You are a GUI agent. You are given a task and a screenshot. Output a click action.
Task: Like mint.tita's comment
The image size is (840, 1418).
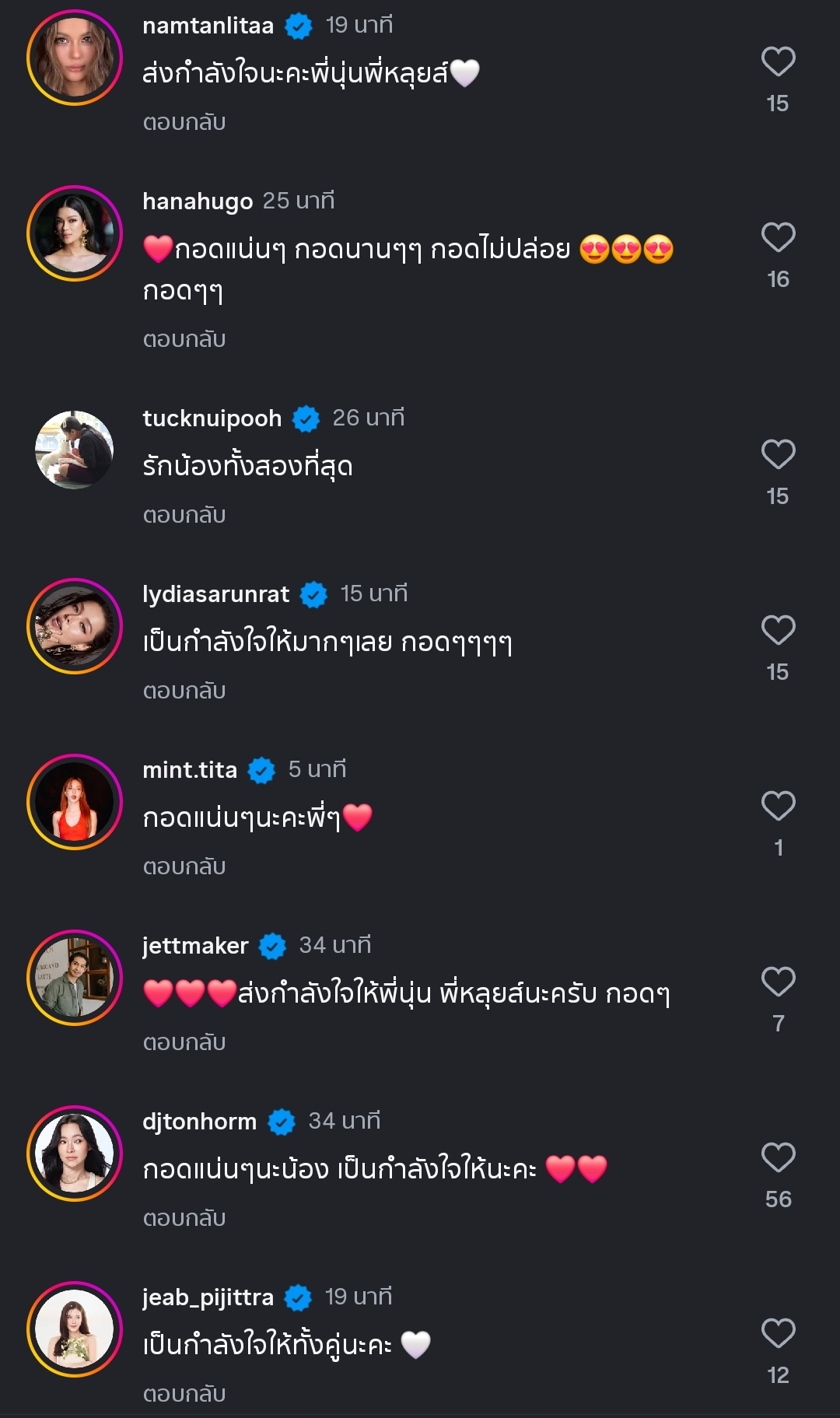tap(778, 807)
